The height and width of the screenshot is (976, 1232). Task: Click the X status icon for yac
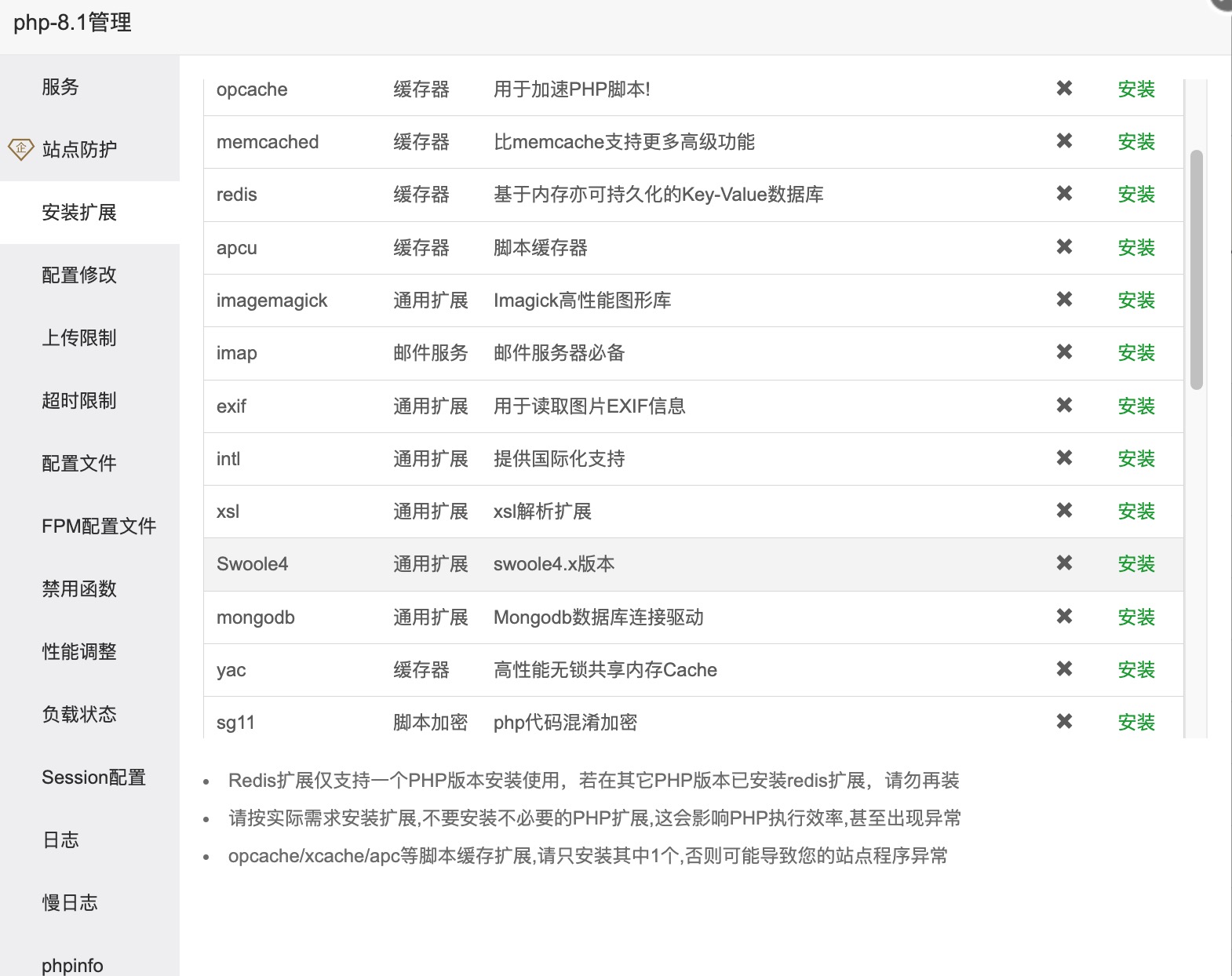pos(1064,668)
